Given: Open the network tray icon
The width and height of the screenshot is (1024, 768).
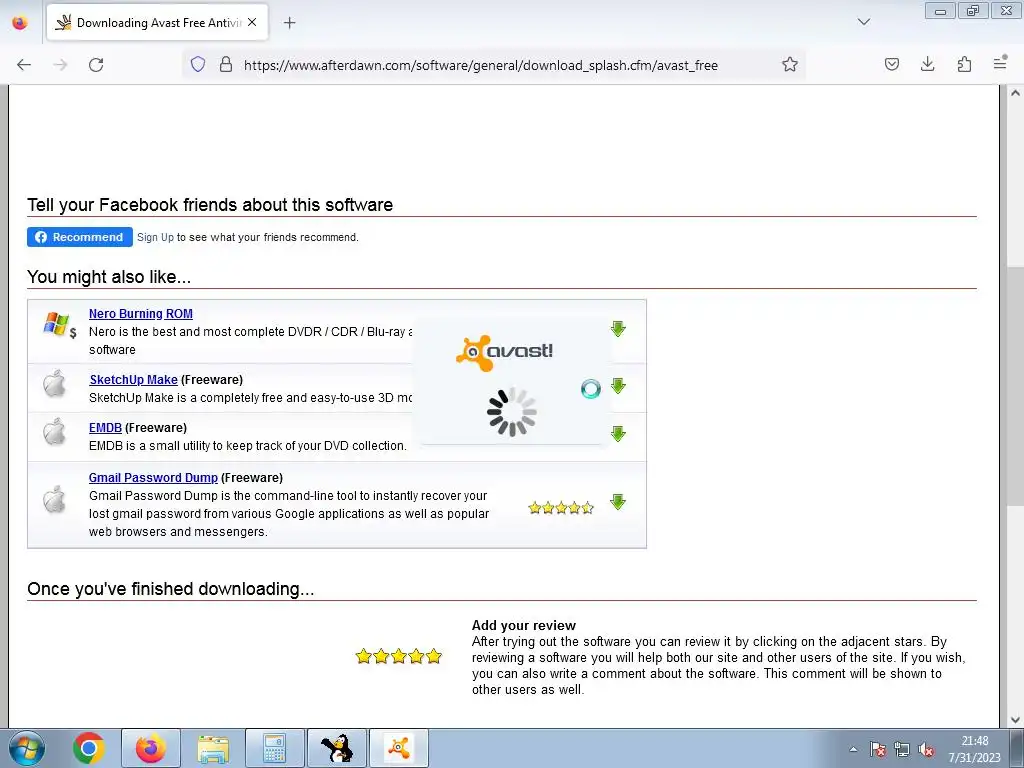Looking at the screenshot, I should coord(902,749).
